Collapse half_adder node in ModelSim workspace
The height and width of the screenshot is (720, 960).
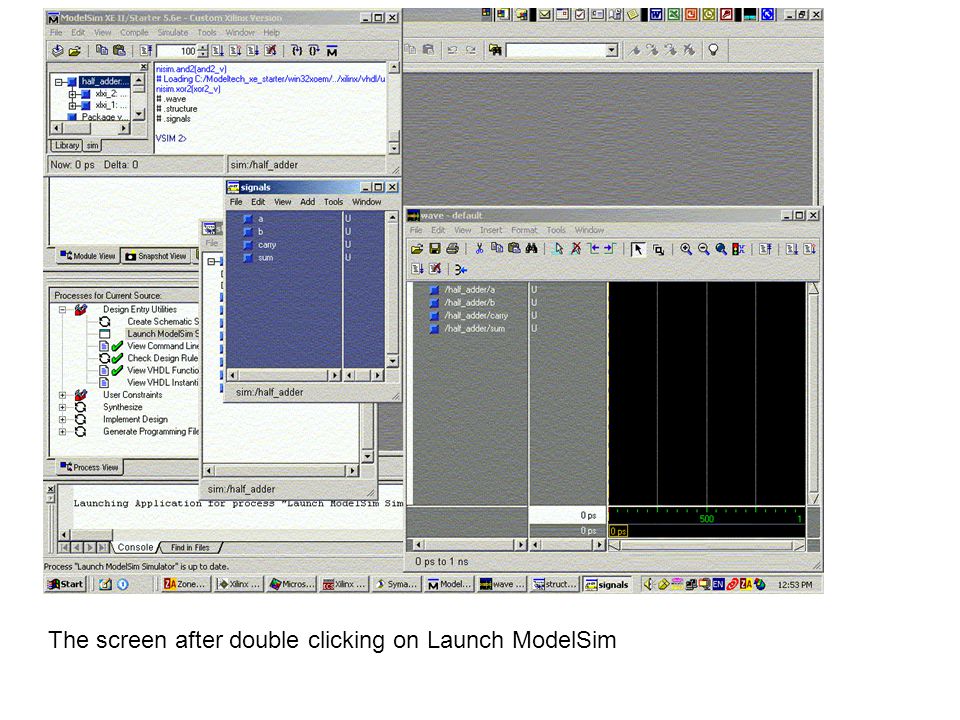pyautogui.click(x=59, y=81)
